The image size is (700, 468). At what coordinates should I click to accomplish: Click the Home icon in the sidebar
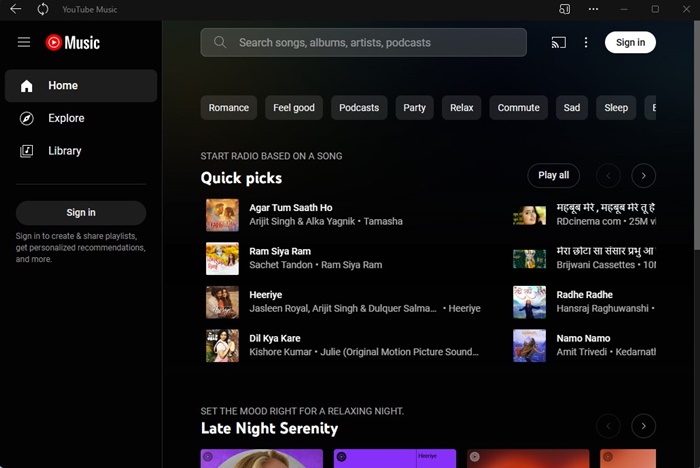[27, 86]
